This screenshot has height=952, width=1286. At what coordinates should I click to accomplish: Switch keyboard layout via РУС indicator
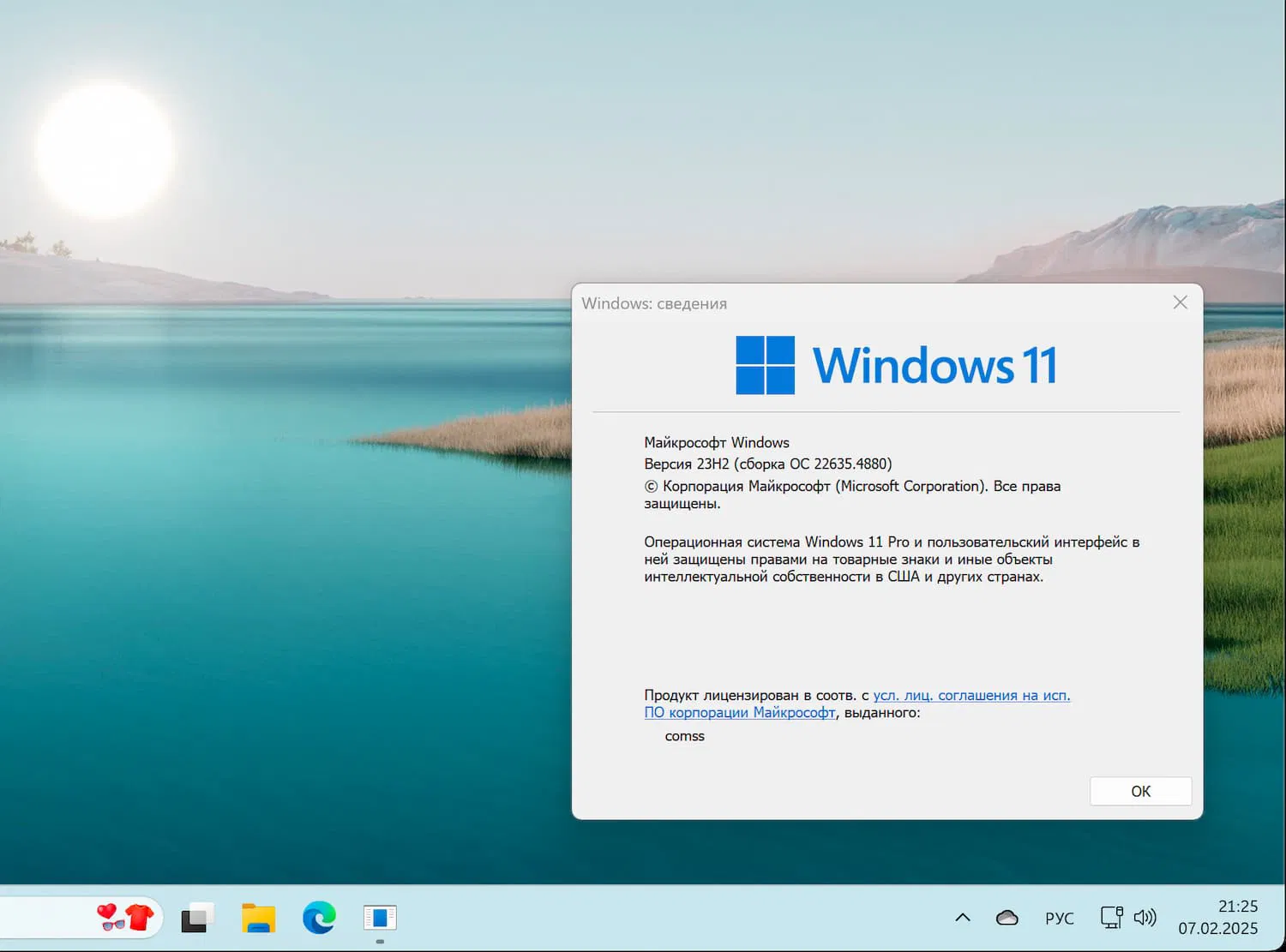coord(1060,917)
